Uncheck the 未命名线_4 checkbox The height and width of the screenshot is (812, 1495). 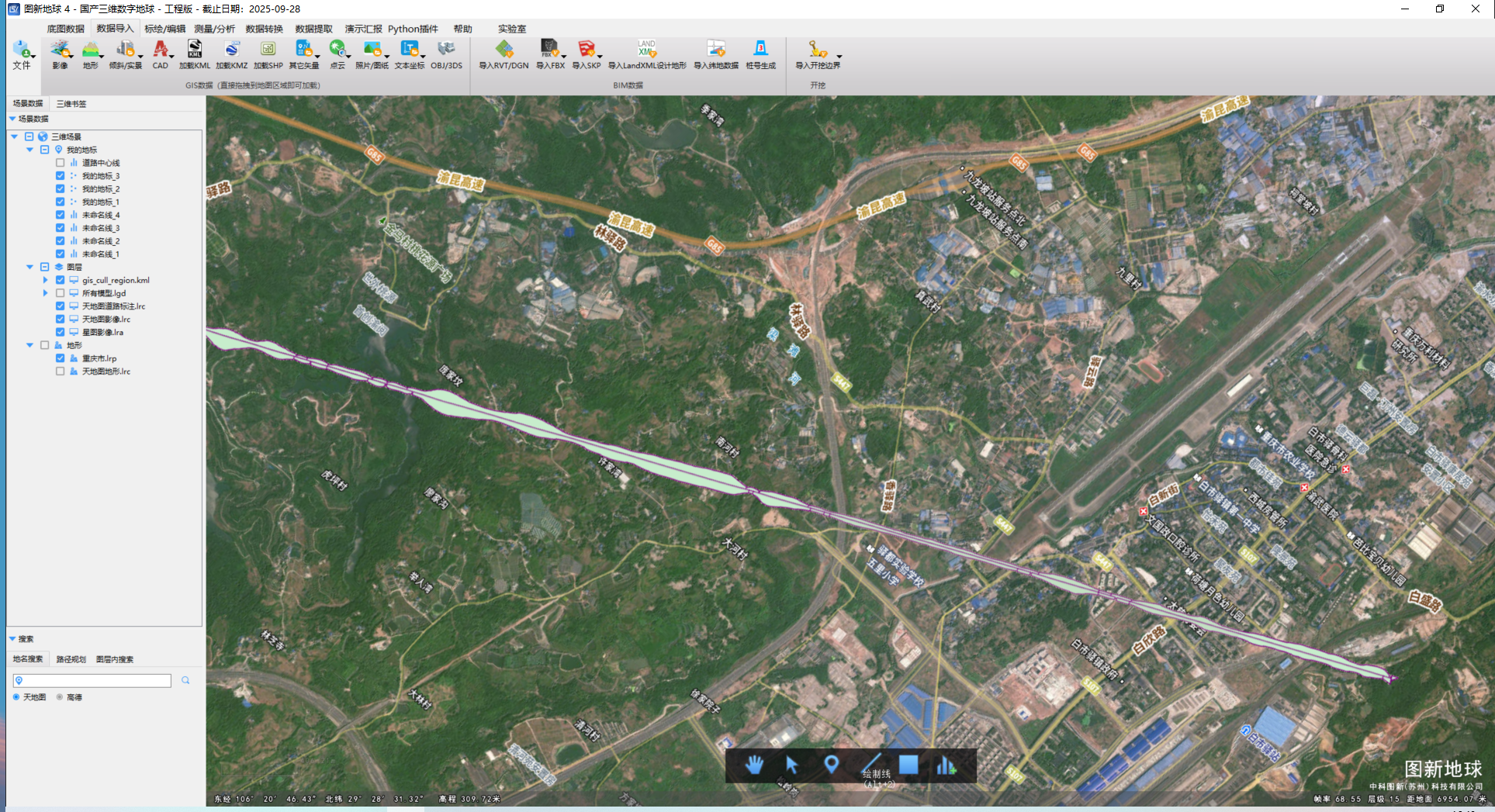click(61, 215)
